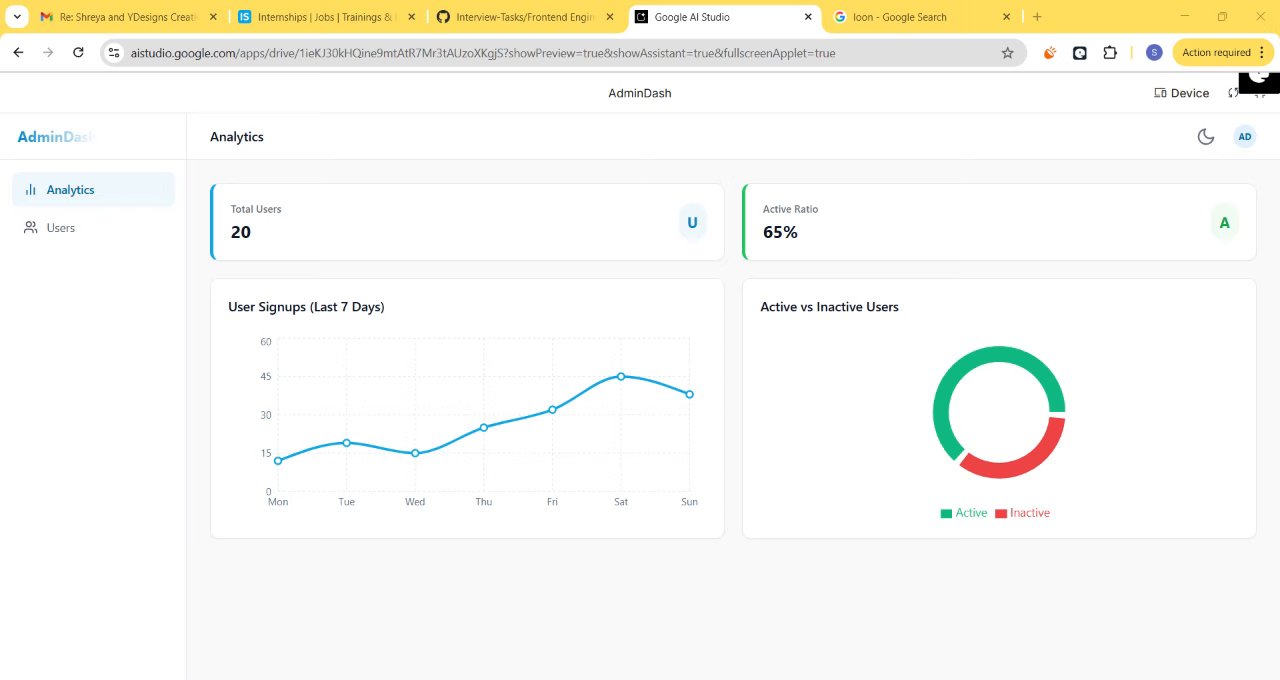Toggle the Inactive legend item in donut chart
Image resolution: width=1280 pixels, height=680 pixels.
pyautogui.click(x=1022, y=513)
